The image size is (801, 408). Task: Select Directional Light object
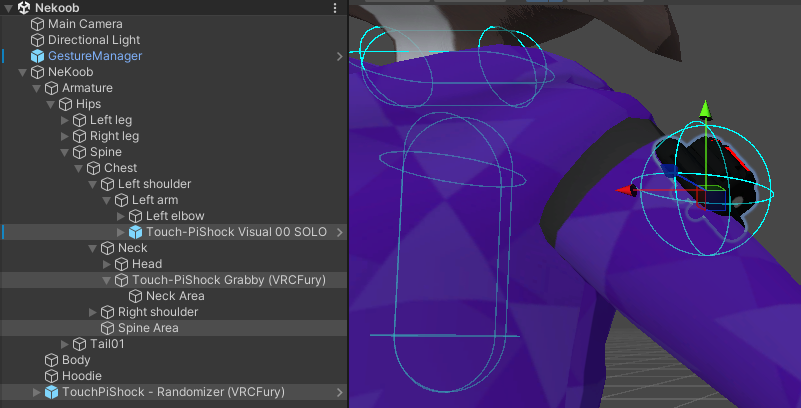94,40
